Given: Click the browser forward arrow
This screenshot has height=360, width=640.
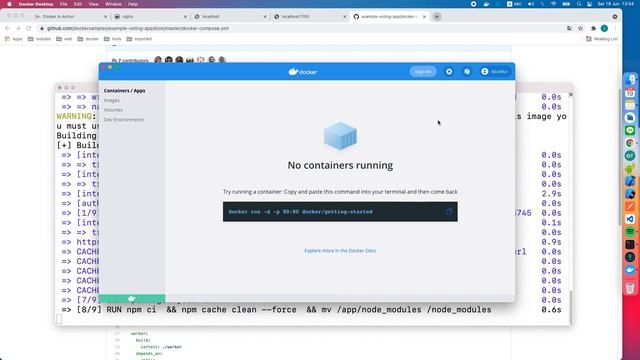Looking at the screenshot, I should pyautogui.click(x=18, y=28).
